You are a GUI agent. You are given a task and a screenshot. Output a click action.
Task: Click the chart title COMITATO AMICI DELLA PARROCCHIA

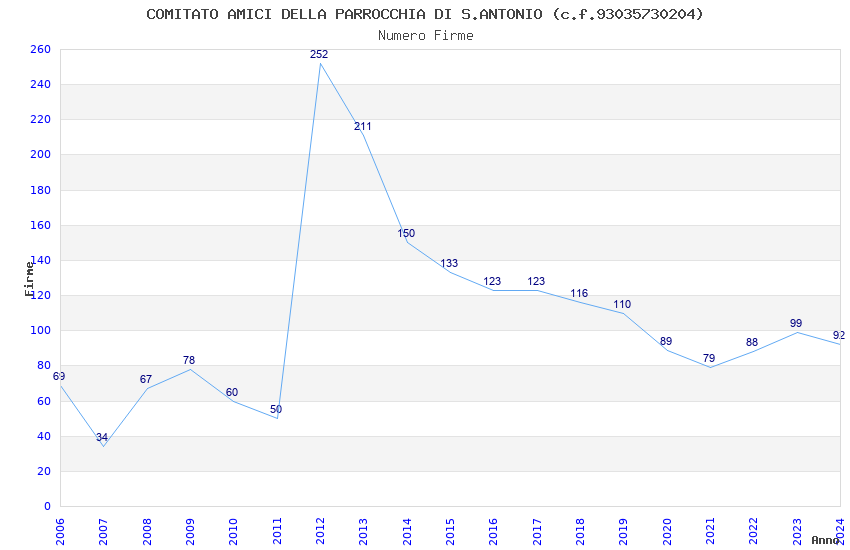pyautogui.click(x=424, y=14)
